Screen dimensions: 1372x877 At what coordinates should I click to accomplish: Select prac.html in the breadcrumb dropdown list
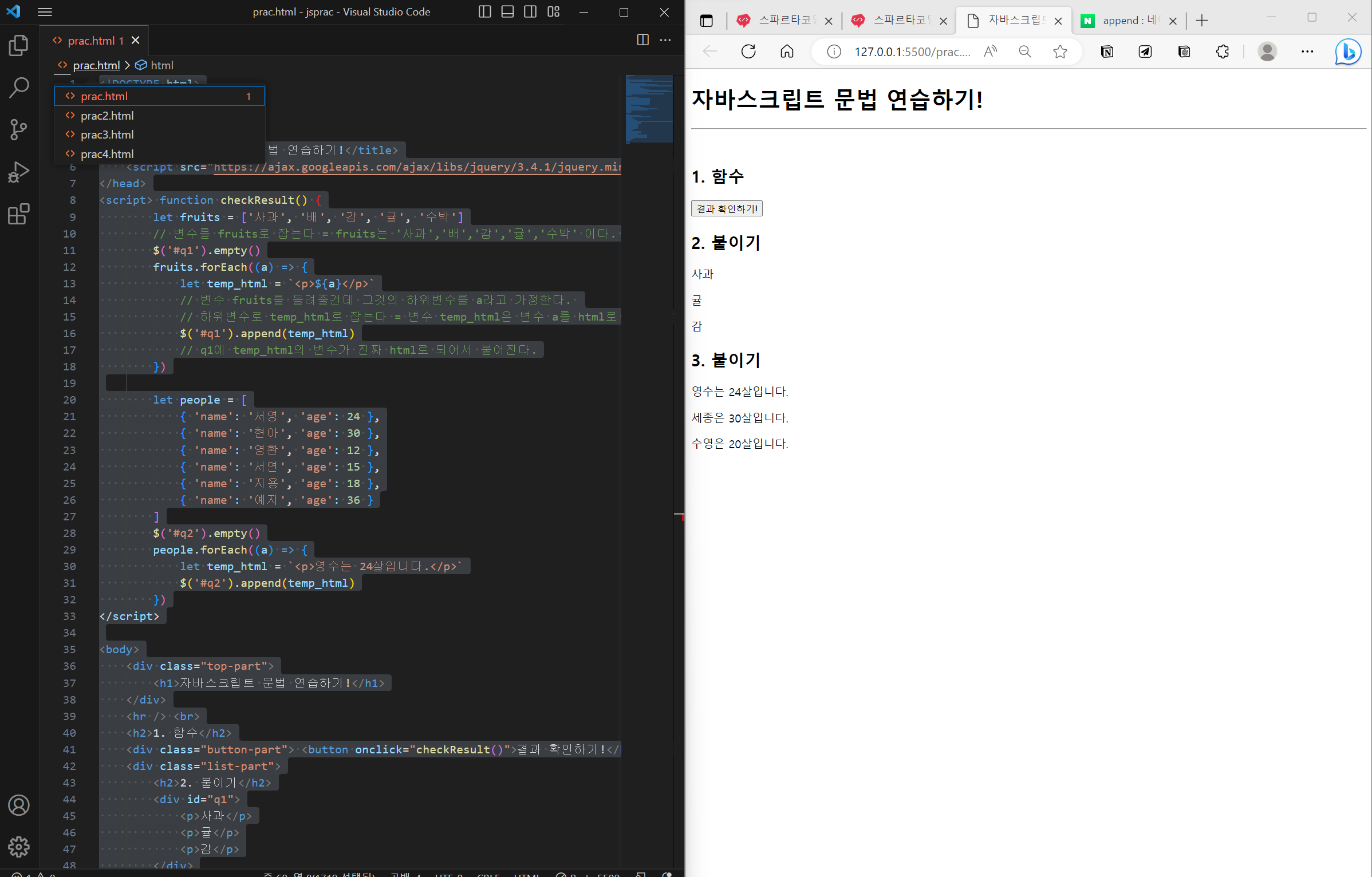159,96
